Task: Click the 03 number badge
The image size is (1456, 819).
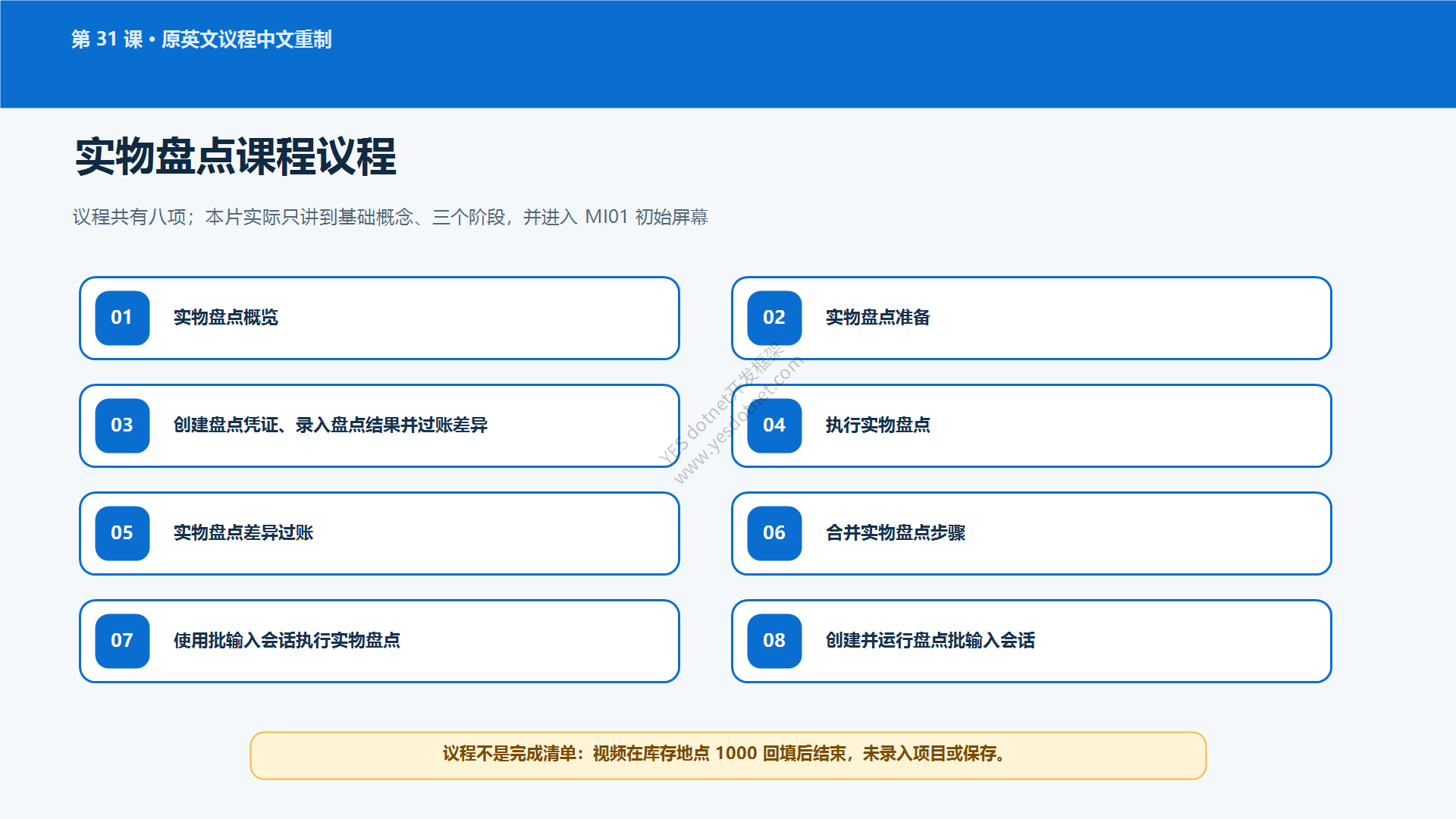Action: coord(122,425)
